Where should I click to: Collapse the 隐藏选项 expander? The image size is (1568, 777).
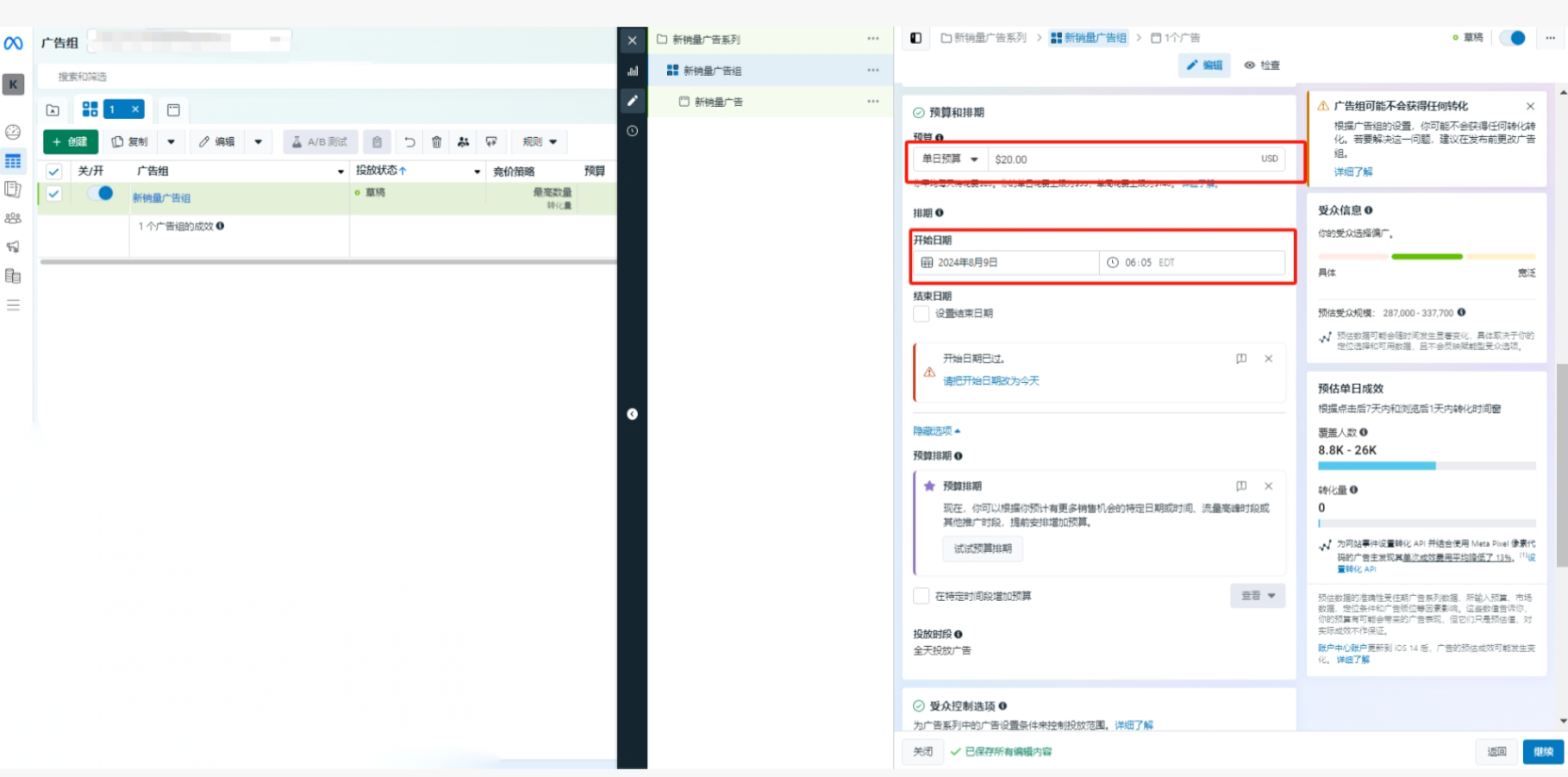(x=936, y=430)
